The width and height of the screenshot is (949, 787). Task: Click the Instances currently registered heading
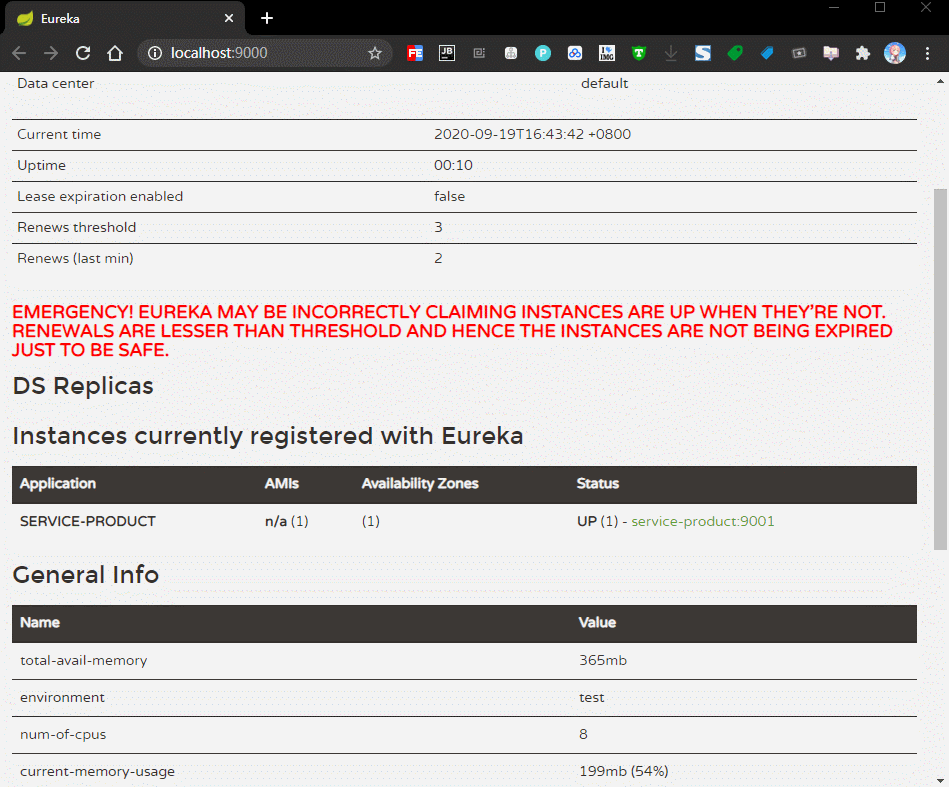268,436
